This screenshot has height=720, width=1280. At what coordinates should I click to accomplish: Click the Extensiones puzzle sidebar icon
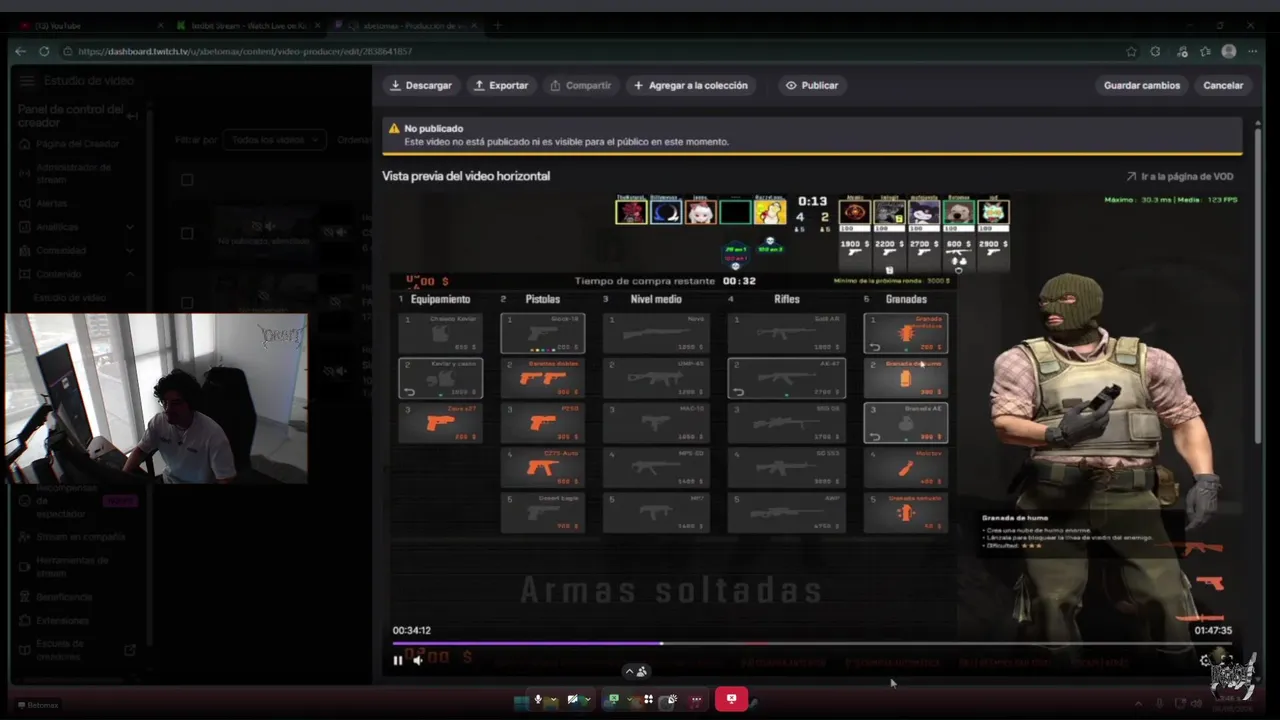pyautogui.click(x=26, y=621)
